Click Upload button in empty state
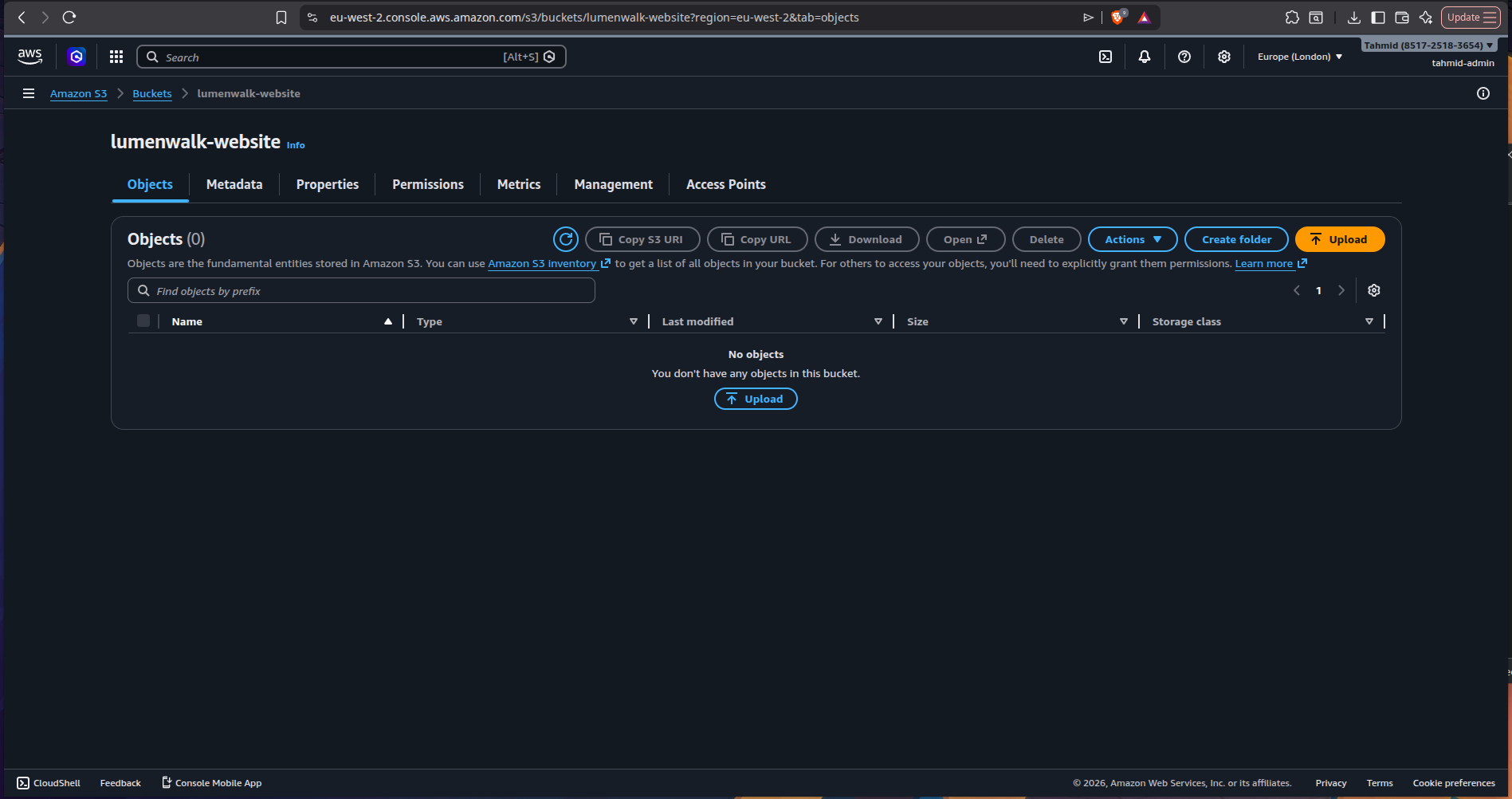 click(x=756, y=399)
